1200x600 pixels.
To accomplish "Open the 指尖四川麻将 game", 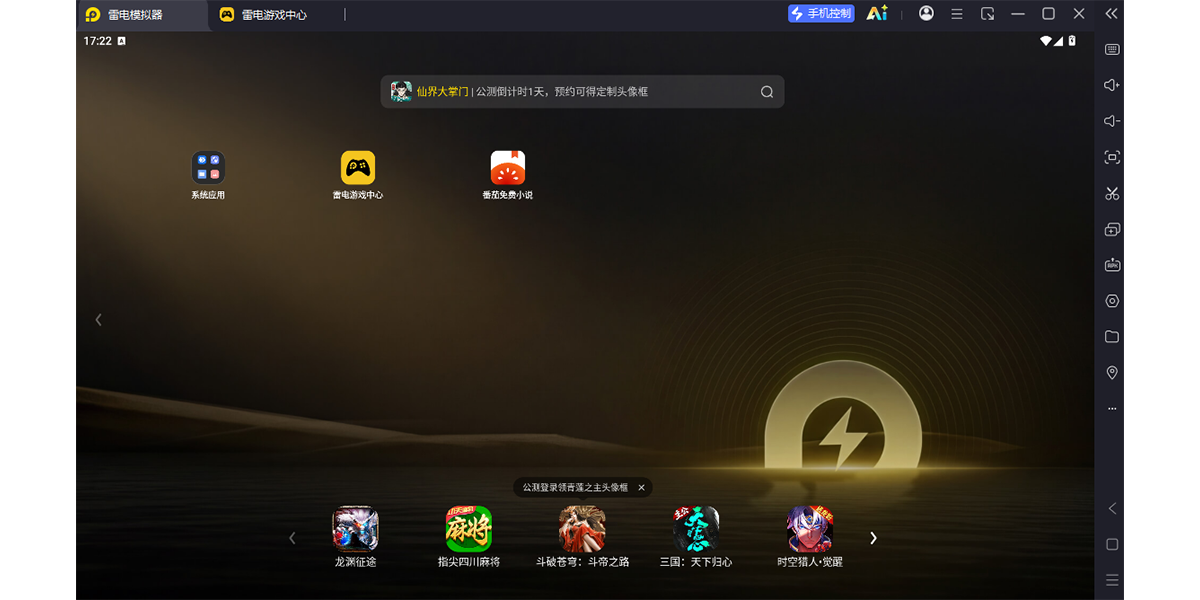I will coord(469,537).
